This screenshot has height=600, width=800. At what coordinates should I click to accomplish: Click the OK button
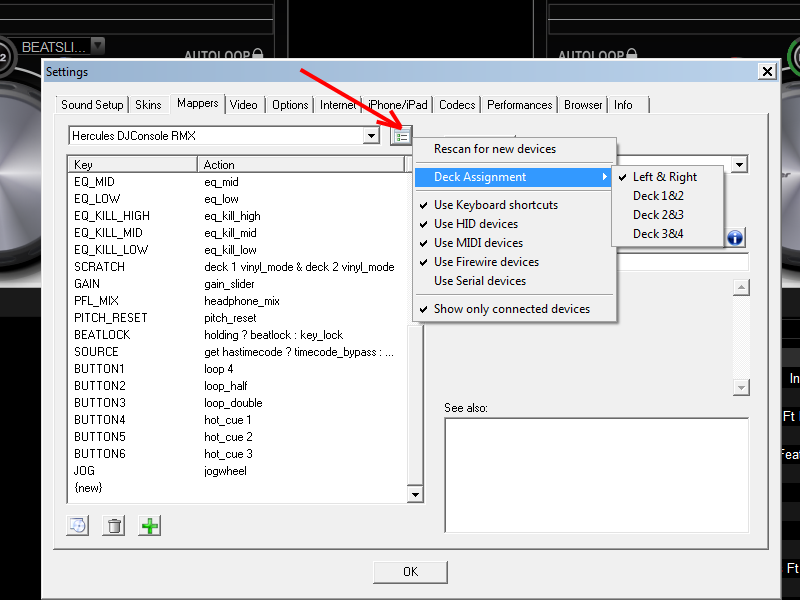pos(410,572)
